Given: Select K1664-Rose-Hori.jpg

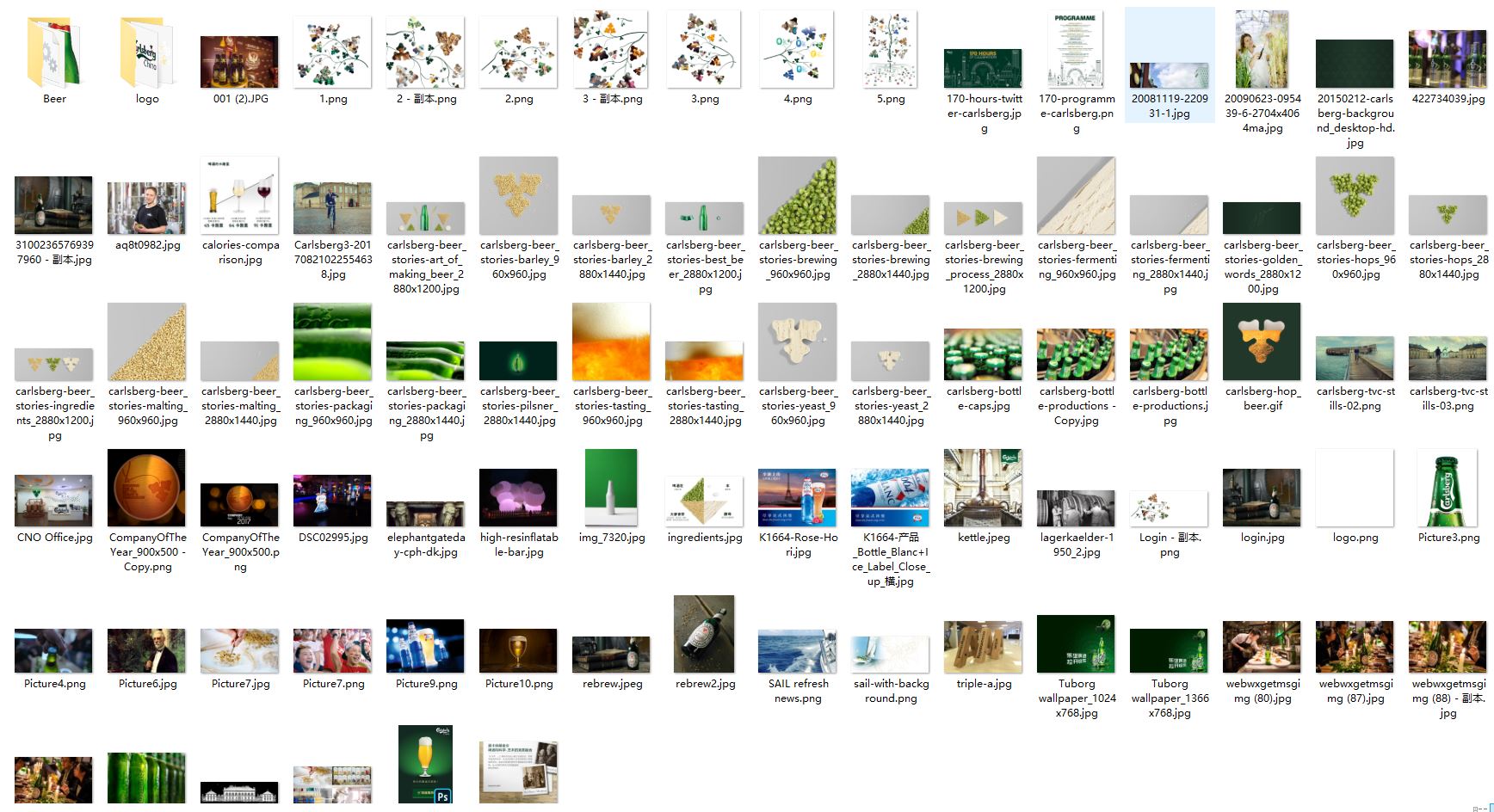Looking at the screenshot, I should [797, 497].
